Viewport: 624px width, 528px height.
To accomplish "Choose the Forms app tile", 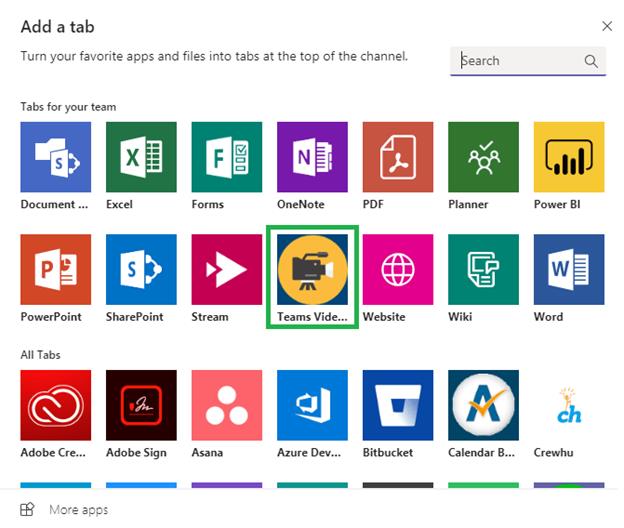I will pyautogui.click(x=227, y=157).
